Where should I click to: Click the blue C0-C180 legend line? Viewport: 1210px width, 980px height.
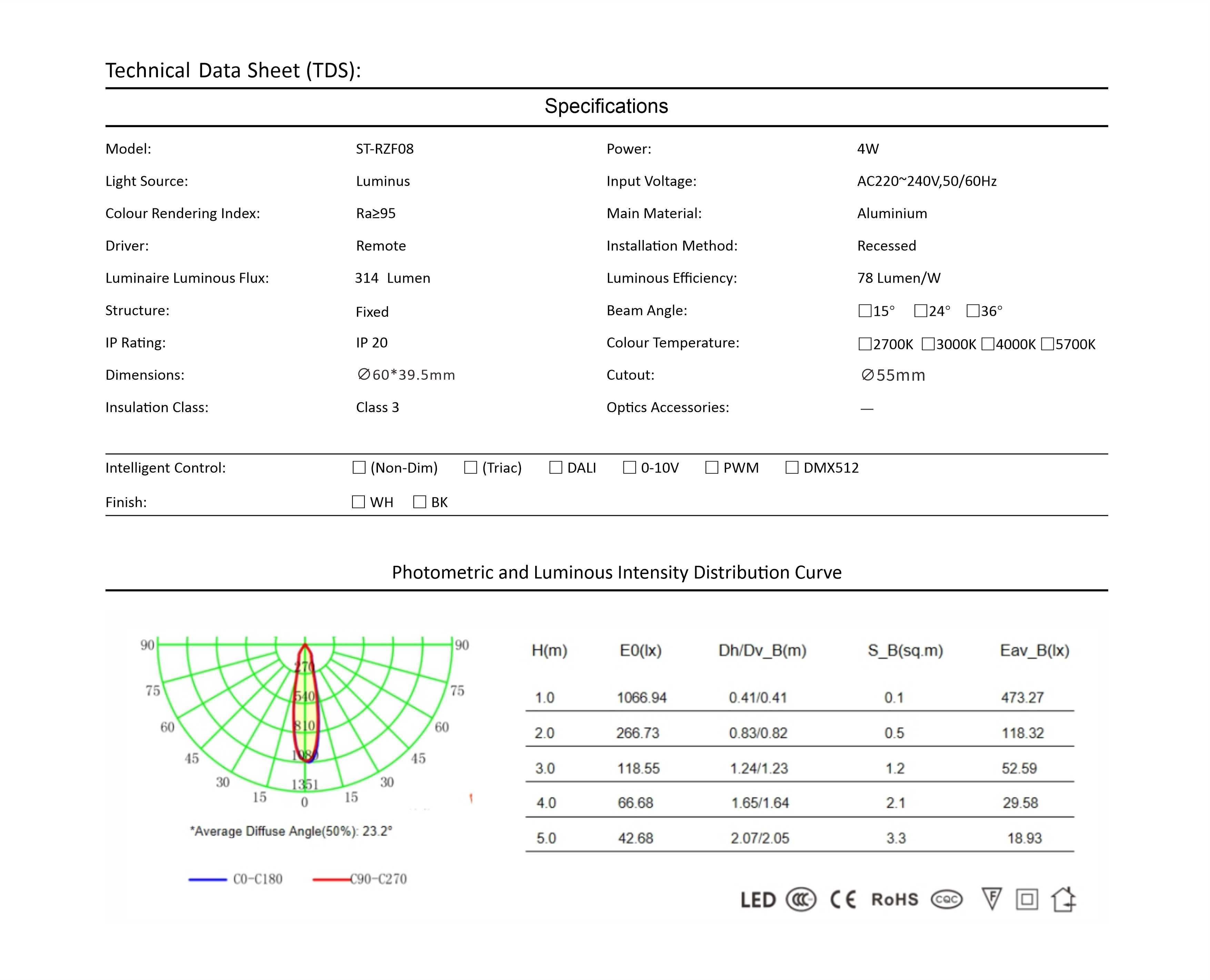[x=207, y=879]
